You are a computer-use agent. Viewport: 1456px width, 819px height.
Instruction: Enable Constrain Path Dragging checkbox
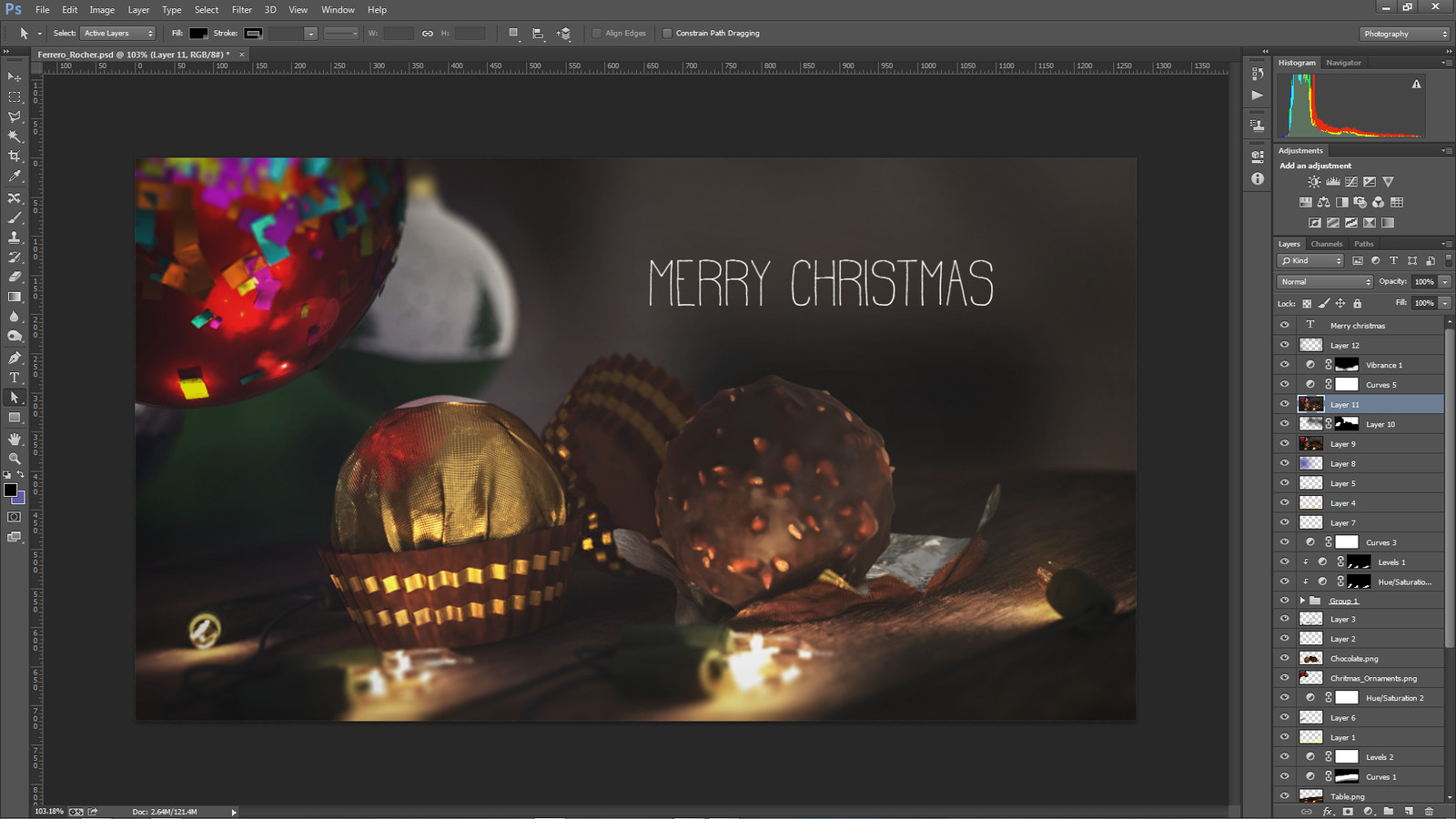point(667,33)
